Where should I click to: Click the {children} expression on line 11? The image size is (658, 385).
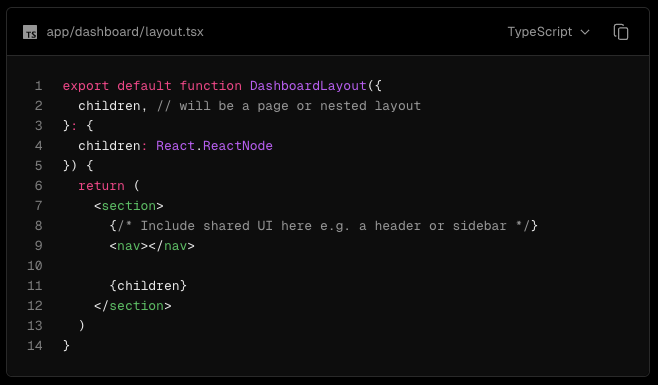click(148, 286)
